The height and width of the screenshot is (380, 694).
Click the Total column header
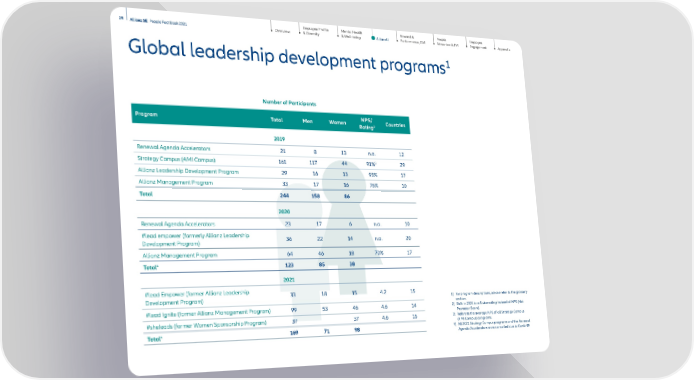click(x=277, y=119)
